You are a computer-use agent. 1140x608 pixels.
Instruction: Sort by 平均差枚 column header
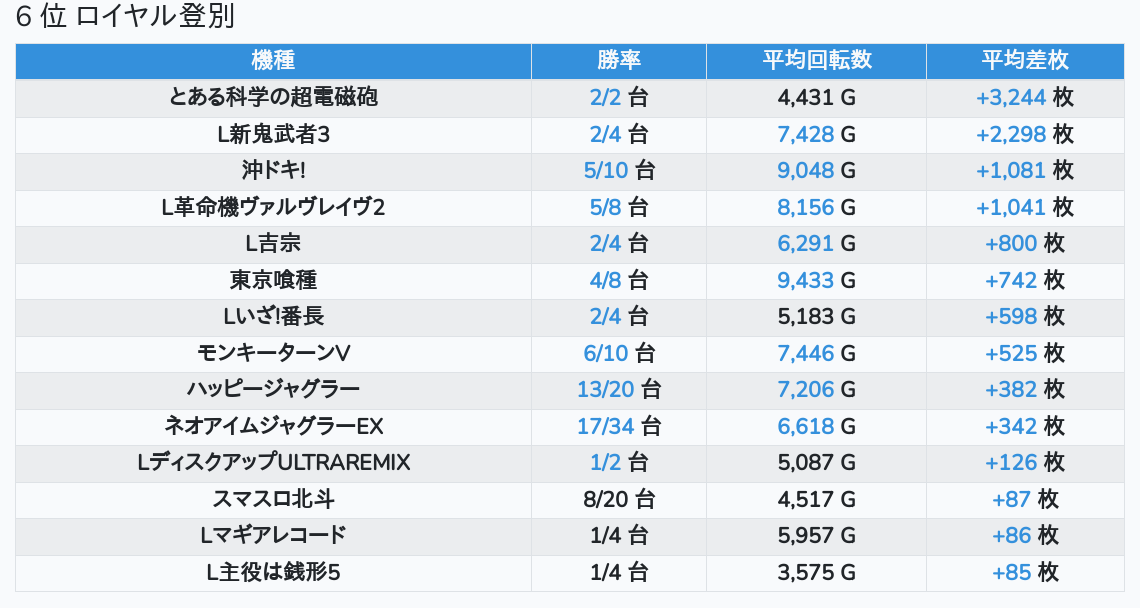[1024, 60]
